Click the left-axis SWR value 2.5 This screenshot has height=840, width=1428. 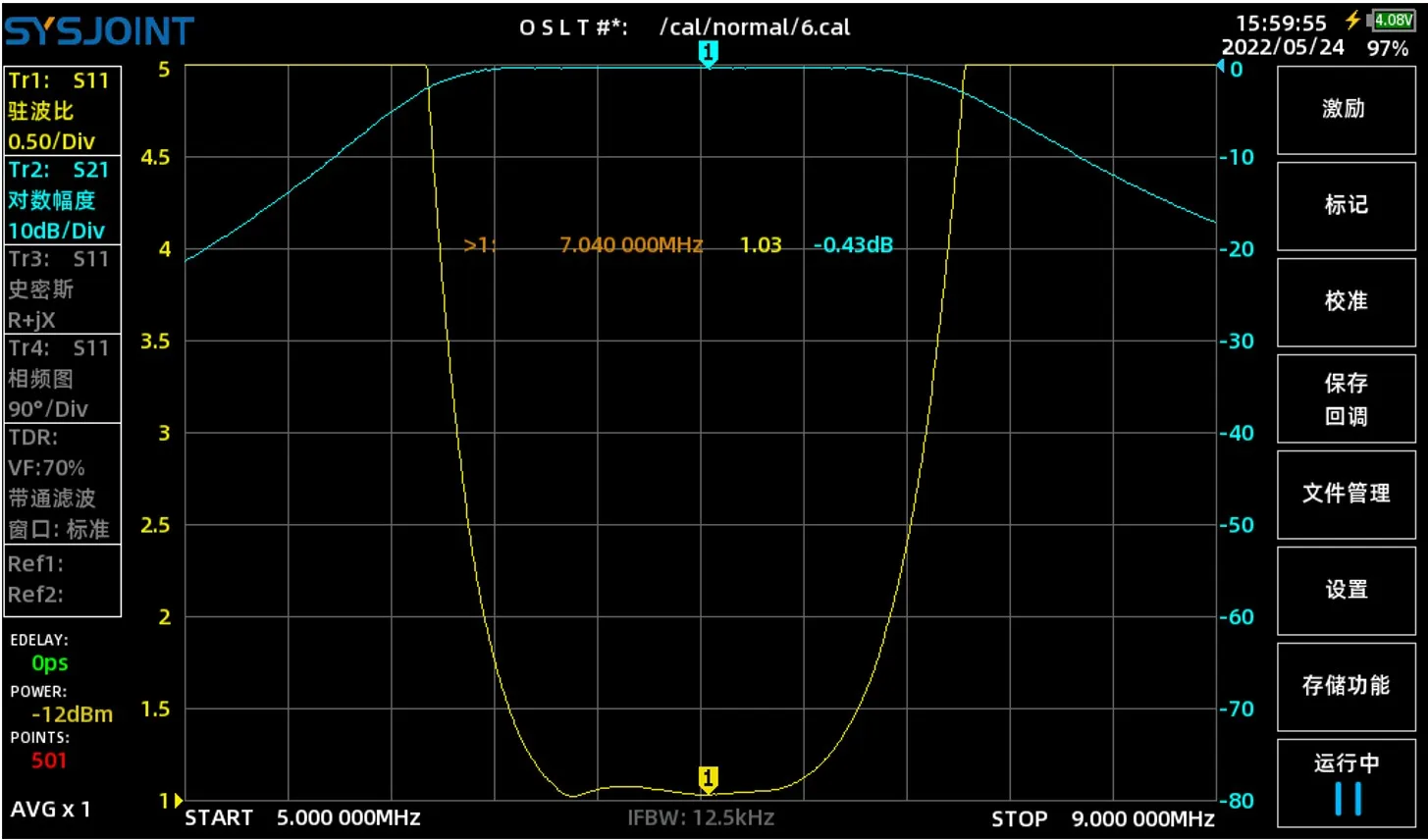tap(155, 525)
